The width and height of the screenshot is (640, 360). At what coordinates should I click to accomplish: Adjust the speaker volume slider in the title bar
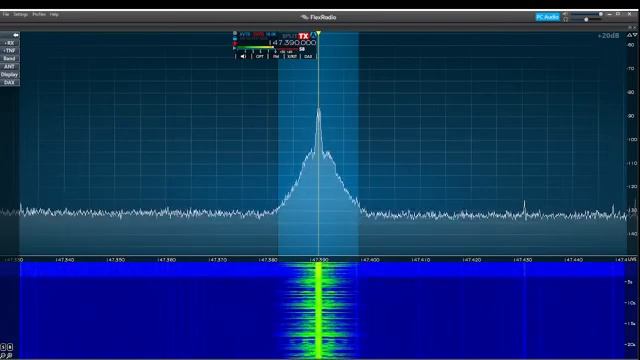587,14
